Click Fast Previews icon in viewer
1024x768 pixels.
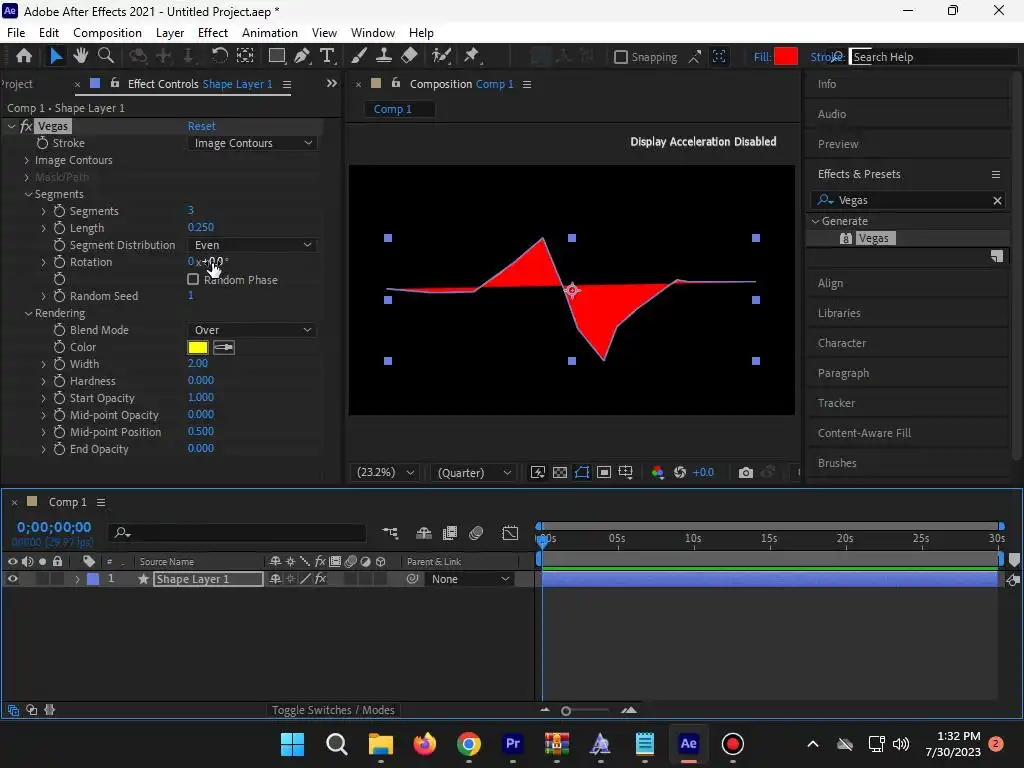[x=537, y=472]
